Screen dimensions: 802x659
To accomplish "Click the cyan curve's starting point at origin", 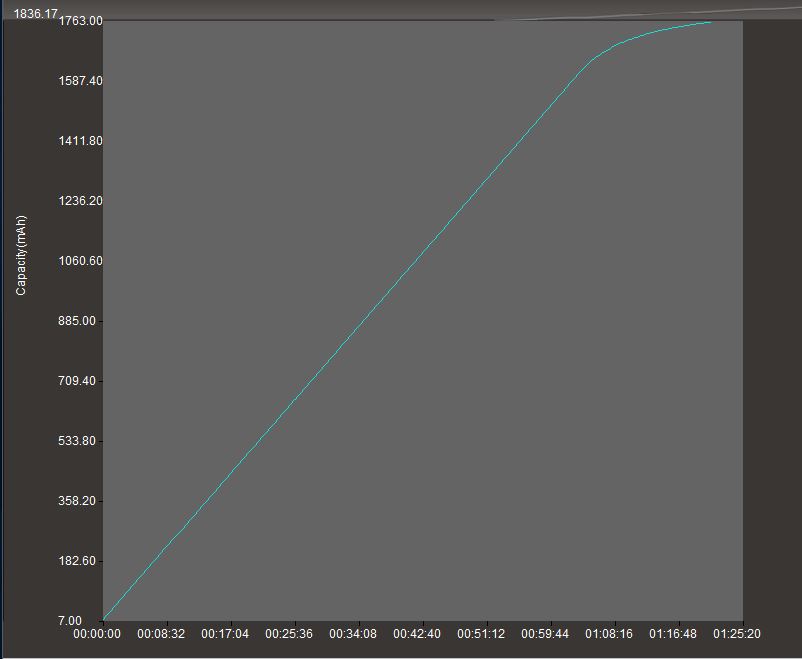I will [104, 619].
